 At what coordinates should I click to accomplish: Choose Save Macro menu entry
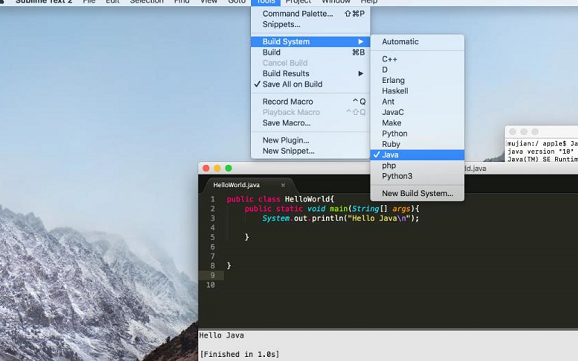point(310,123)
